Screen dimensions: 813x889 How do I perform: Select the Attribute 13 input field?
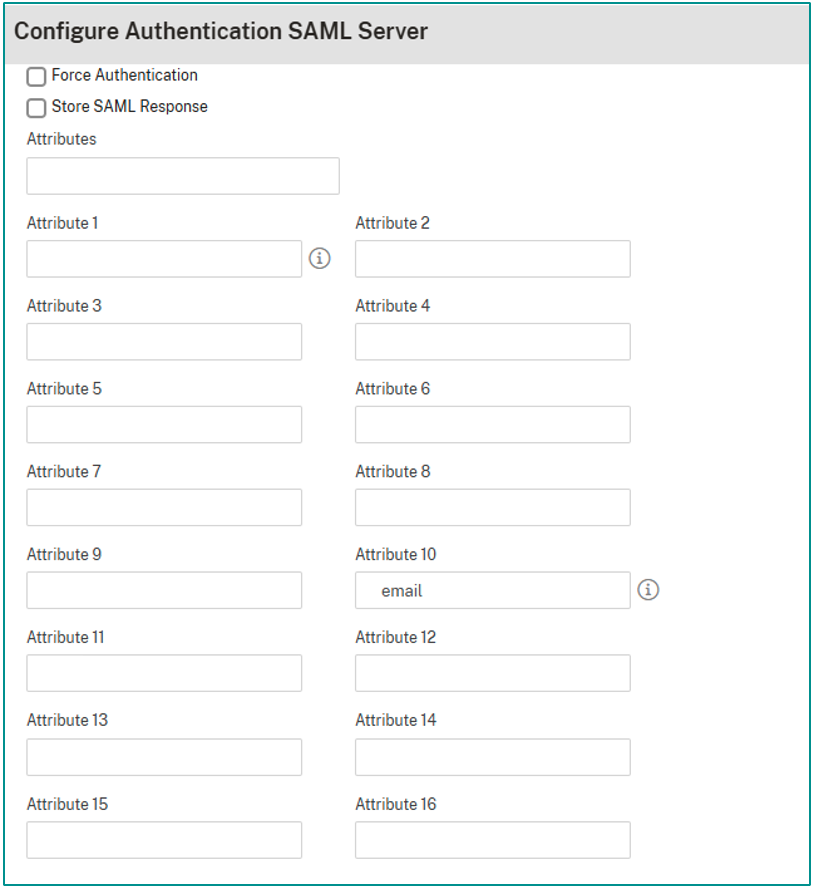point(163,757)
